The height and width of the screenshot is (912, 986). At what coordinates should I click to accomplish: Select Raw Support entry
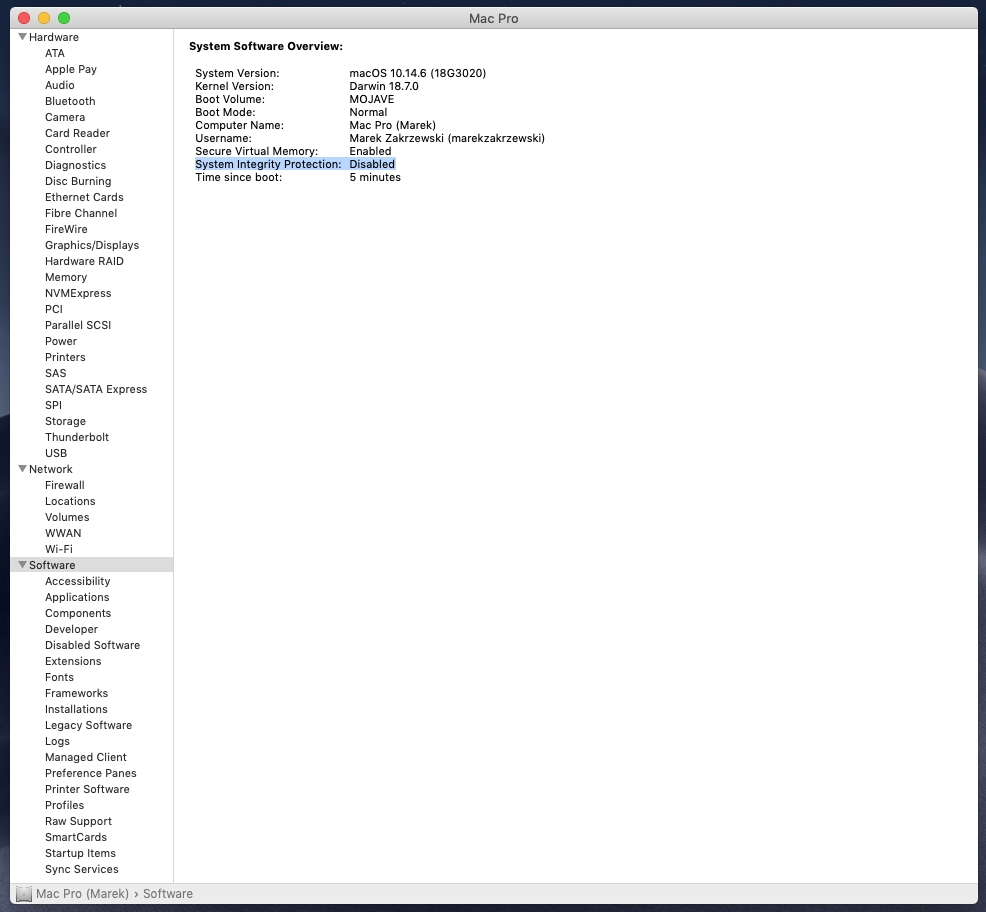pos(78,821)
